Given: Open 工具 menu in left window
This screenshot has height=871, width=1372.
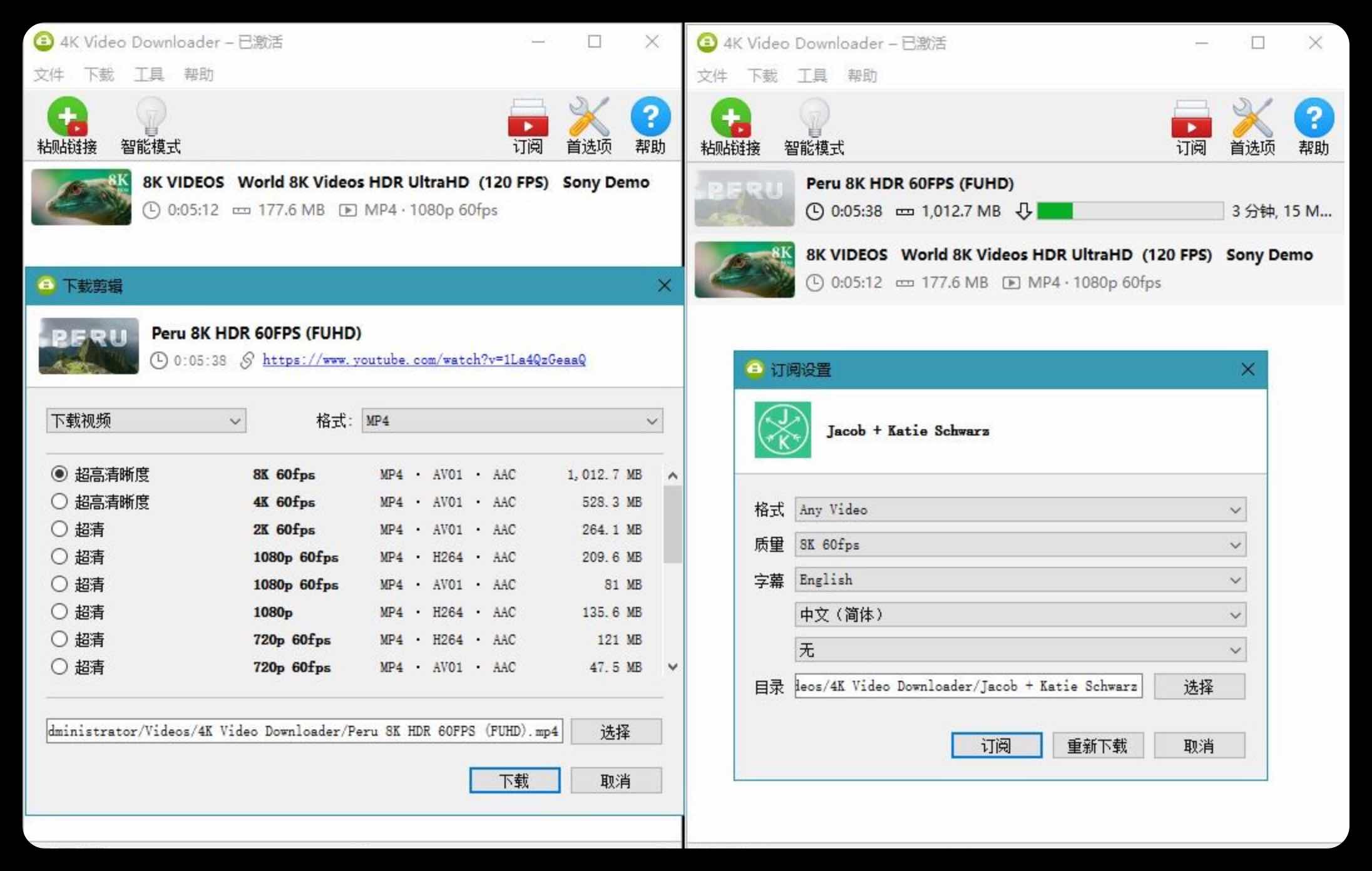Looking at the screenshot, I should coord(149,75).
